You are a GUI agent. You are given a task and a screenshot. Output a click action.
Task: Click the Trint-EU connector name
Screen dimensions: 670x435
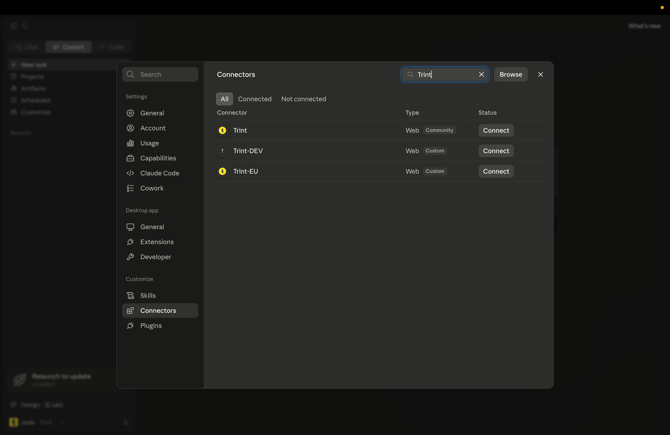(245, 171)
